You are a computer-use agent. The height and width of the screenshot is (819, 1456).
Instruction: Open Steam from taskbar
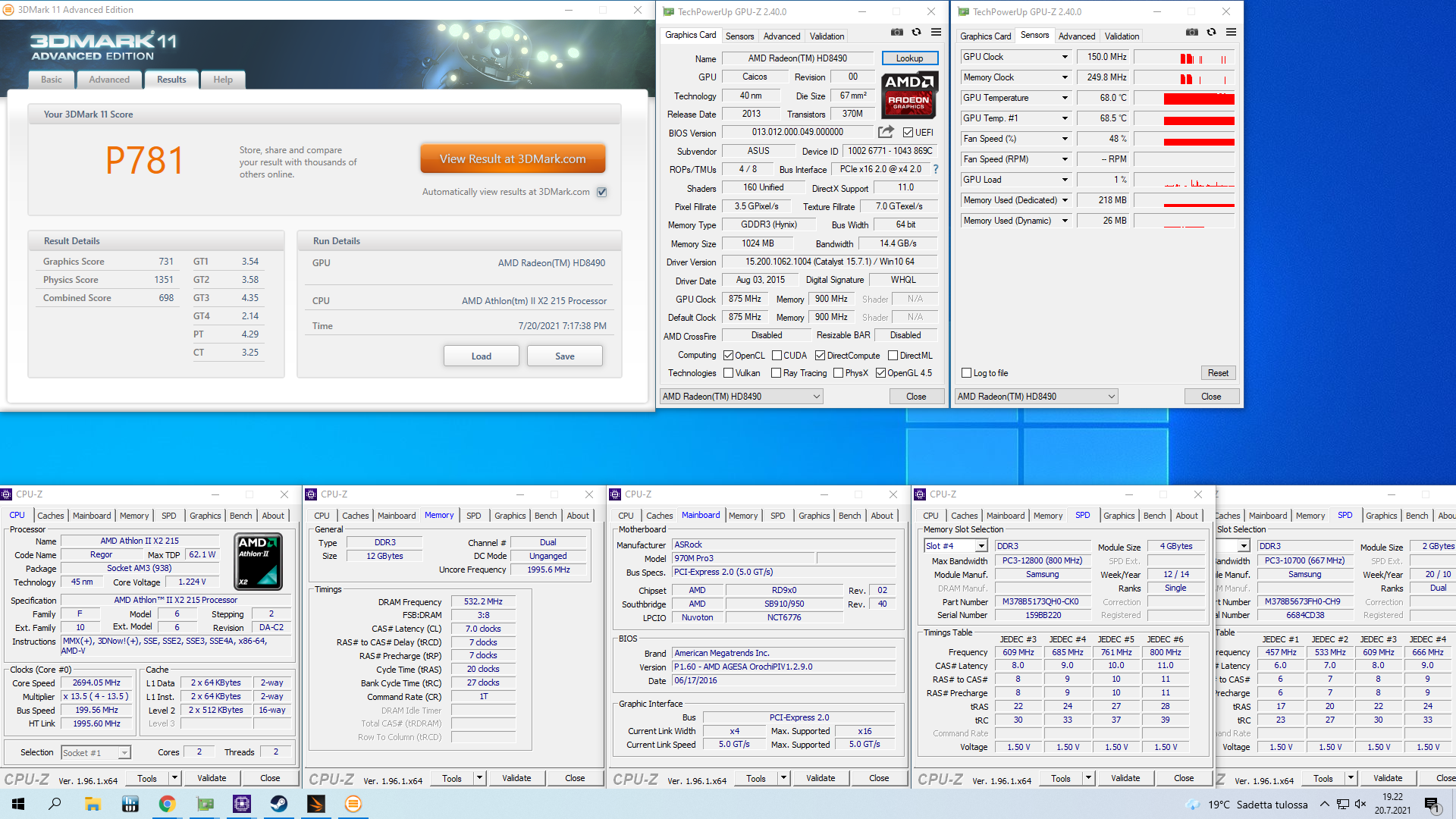click(279, 804)
